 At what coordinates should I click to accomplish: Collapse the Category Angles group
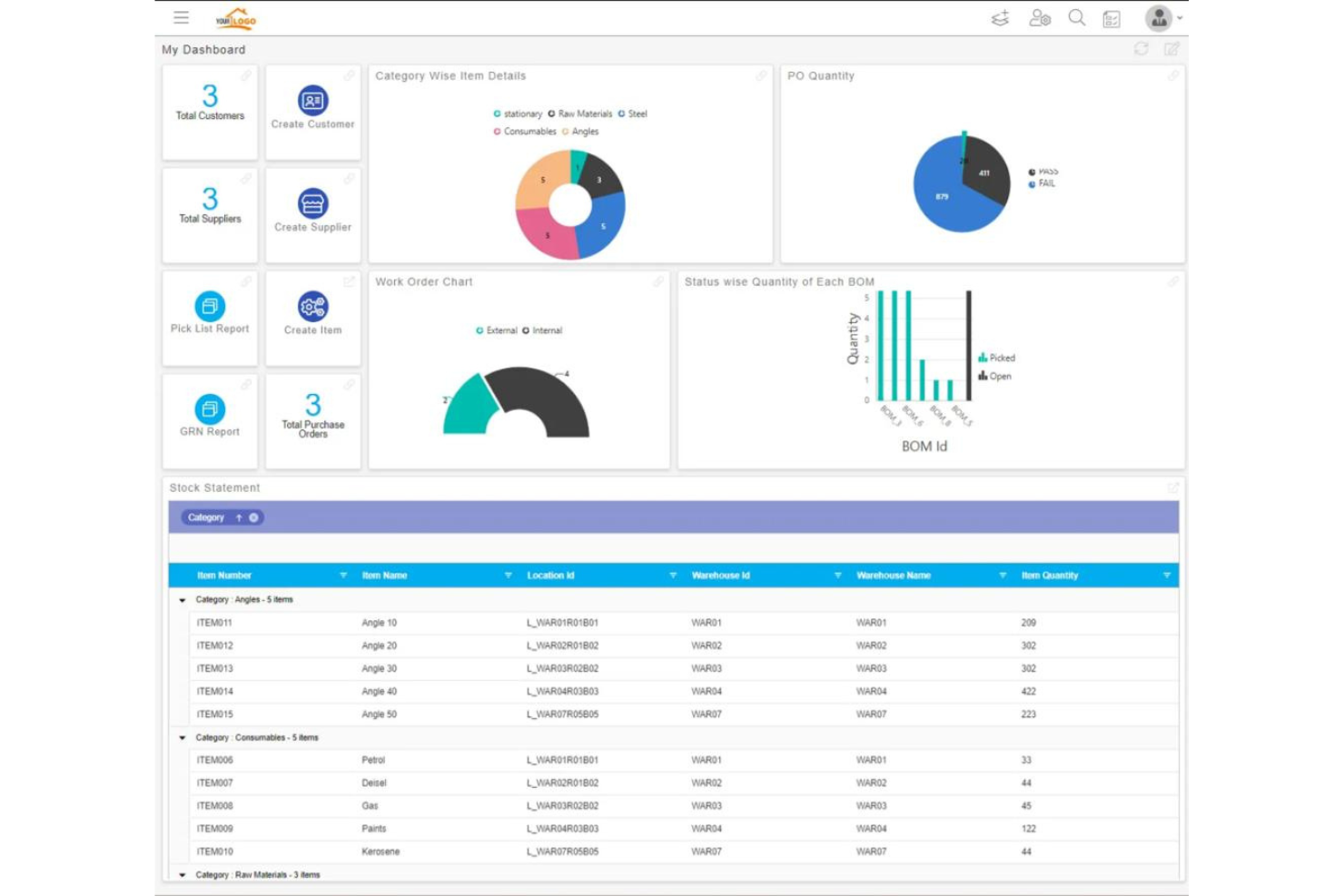coord(183,600)
